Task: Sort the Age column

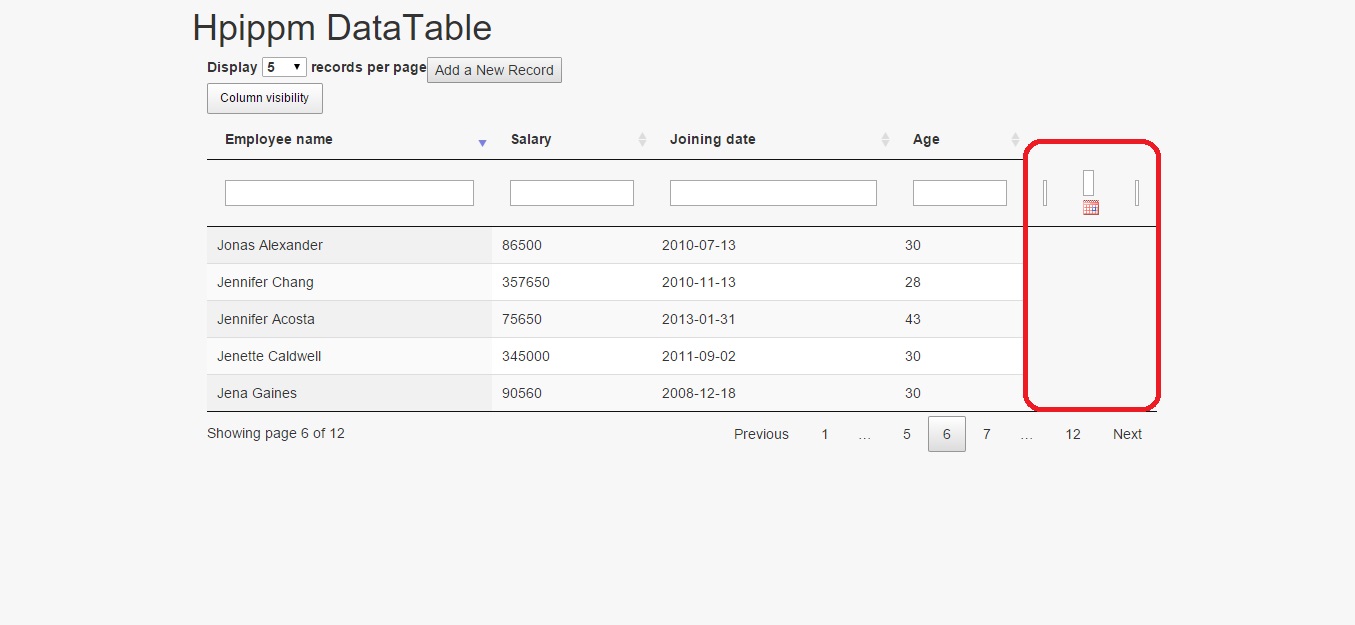Action: coord(1015,140)
